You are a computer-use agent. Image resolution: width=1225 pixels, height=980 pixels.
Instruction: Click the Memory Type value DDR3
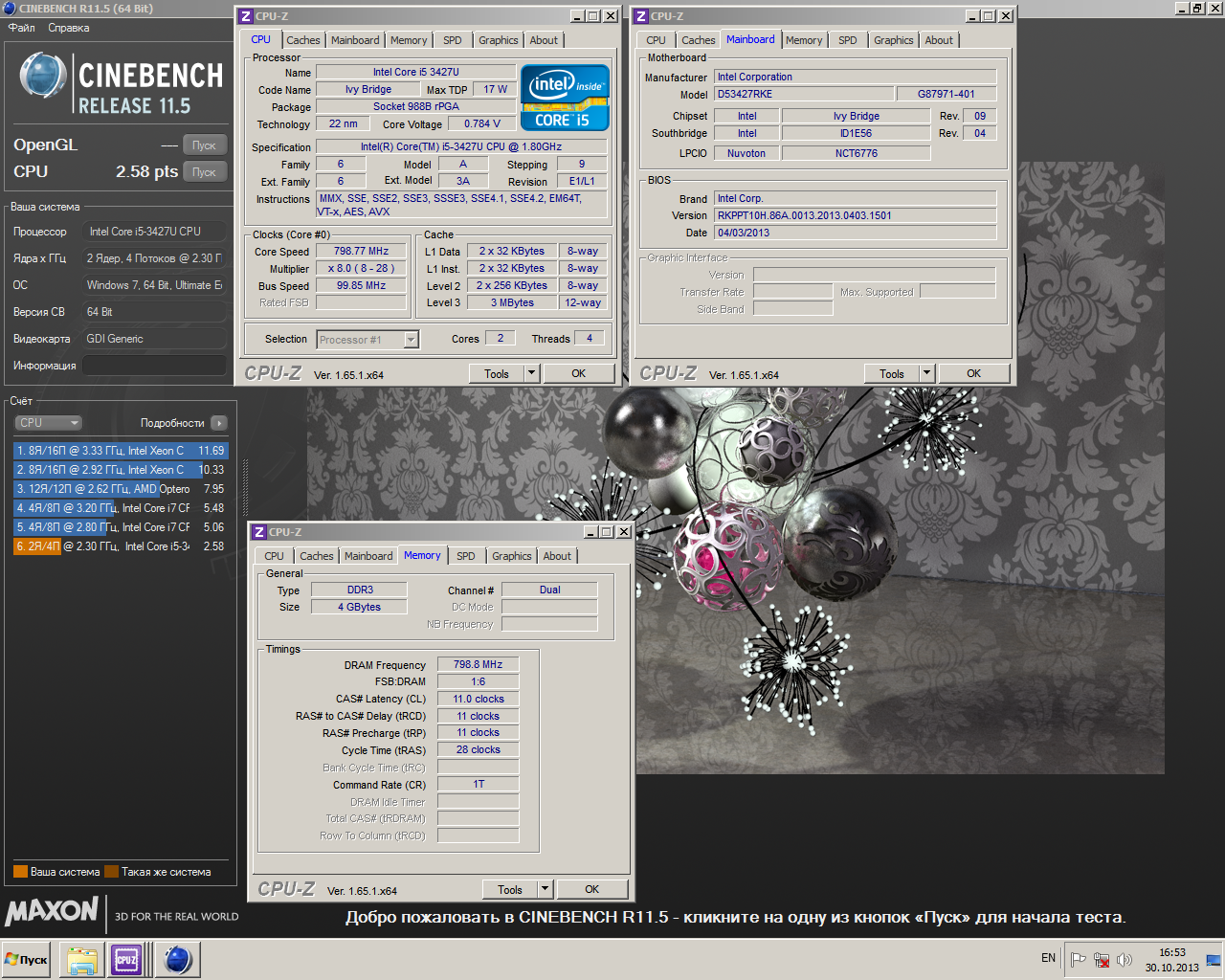360,590
